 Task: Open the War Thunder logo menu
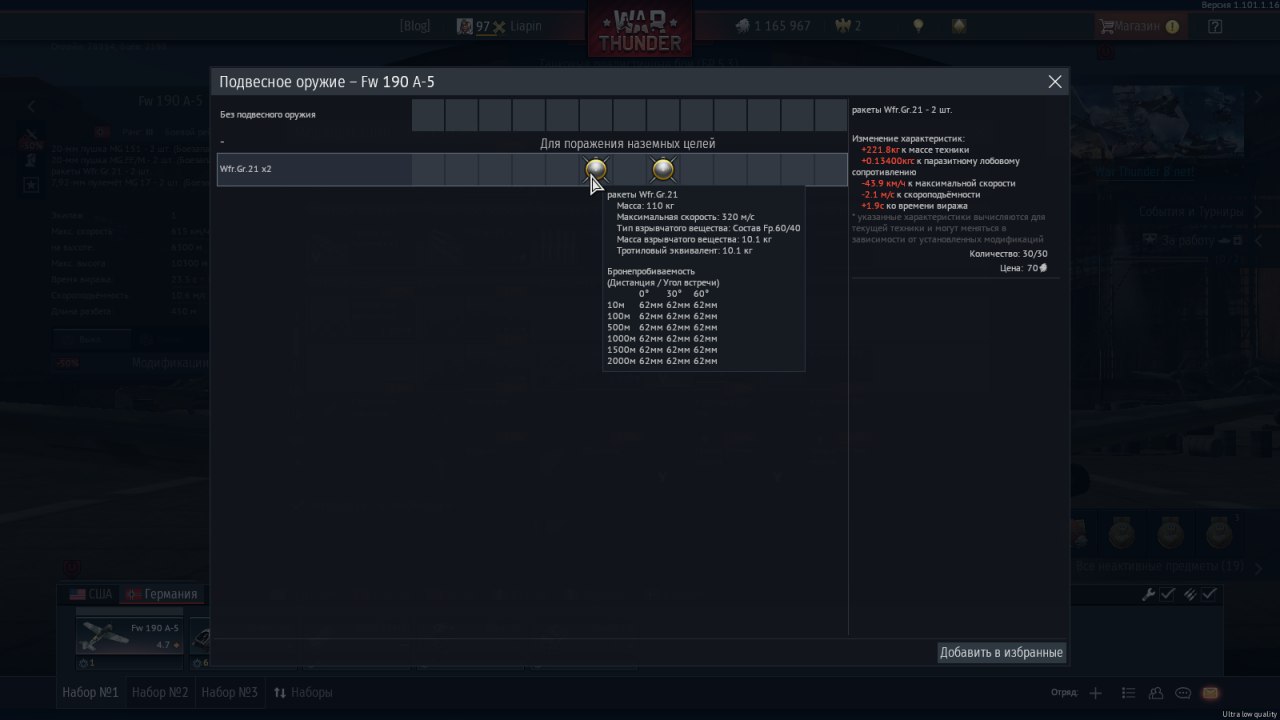click(x=641, y=30)
